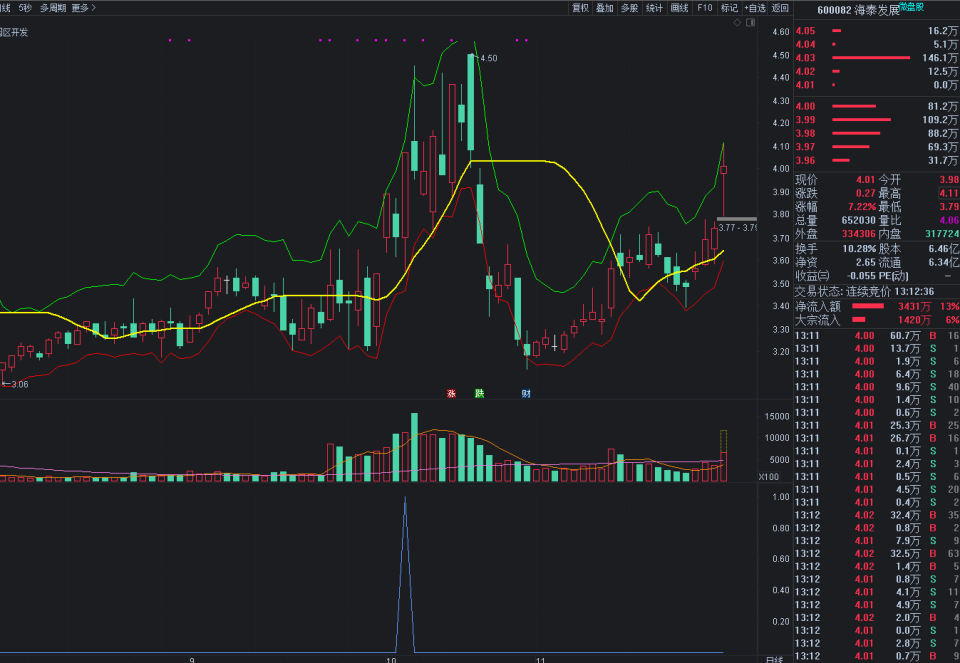Click the 标记 mark button
The image size is (960, 663).
[729, 8]
